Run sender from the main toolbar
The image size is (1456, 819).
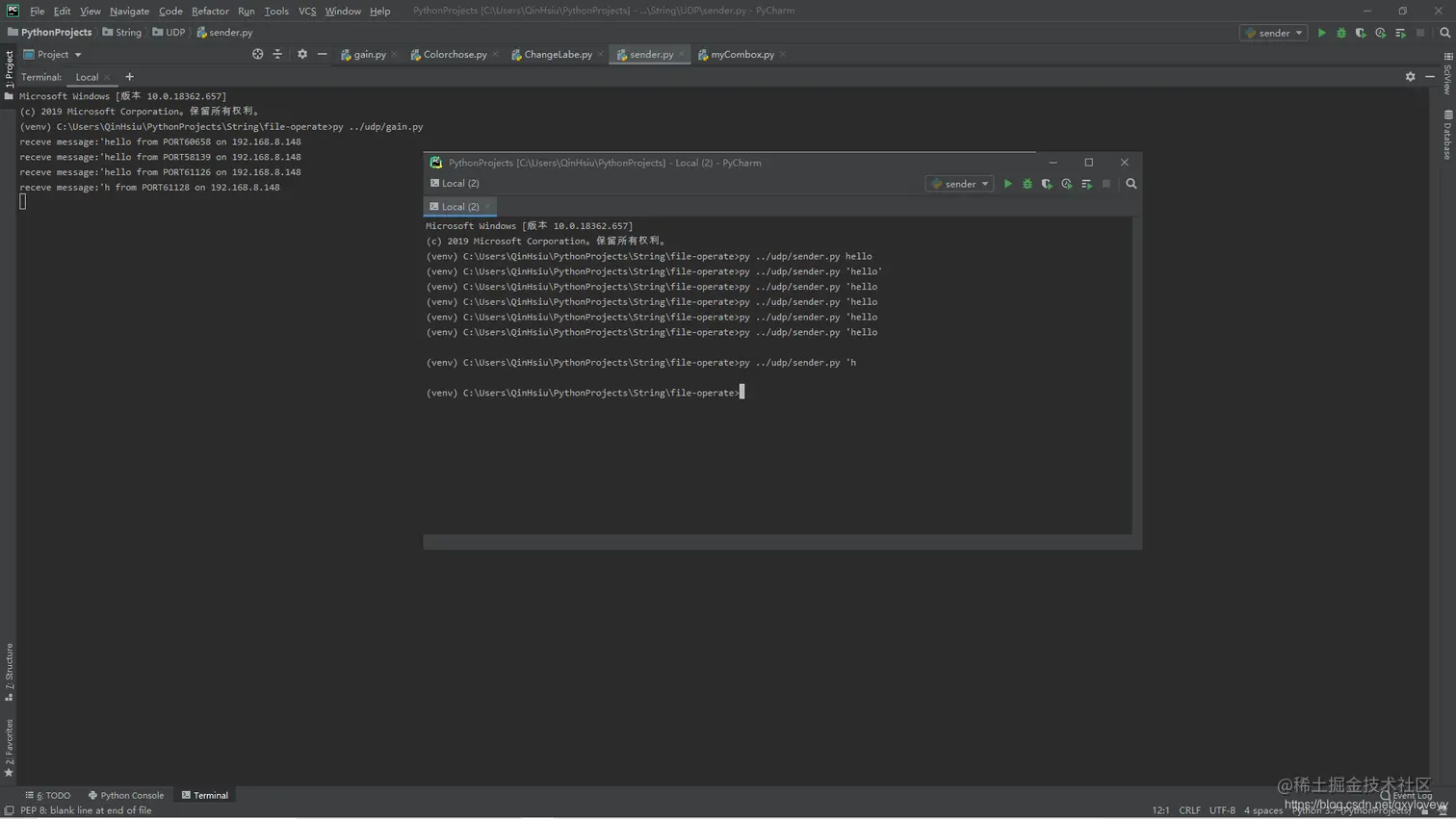point(1321,33)
